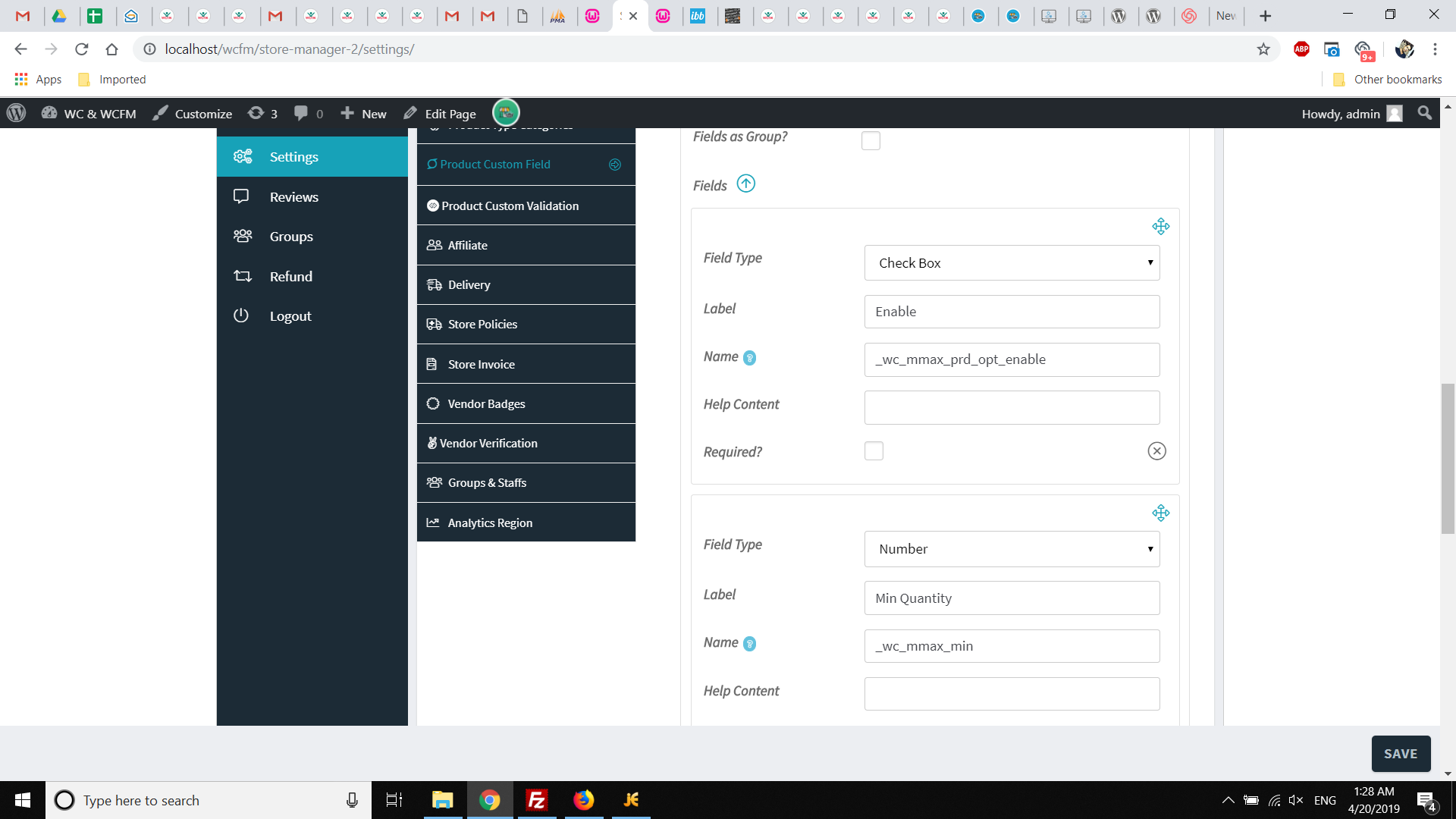
Task: Click Help Content input for Min Quantity field
Action: tap(1012, 694)
